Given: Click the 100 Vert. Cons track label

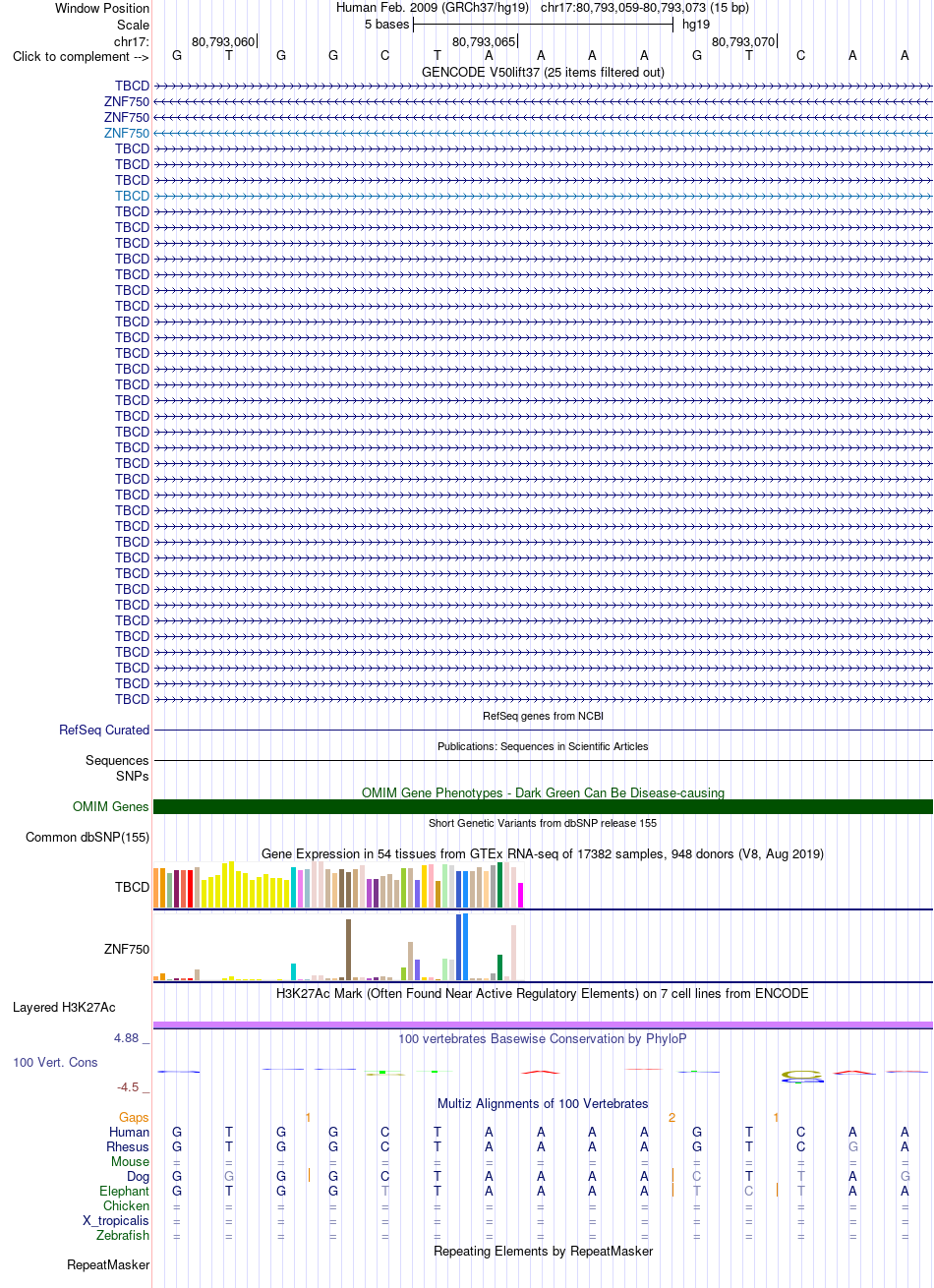Looking at the screenshot, I should point(55,1063).
